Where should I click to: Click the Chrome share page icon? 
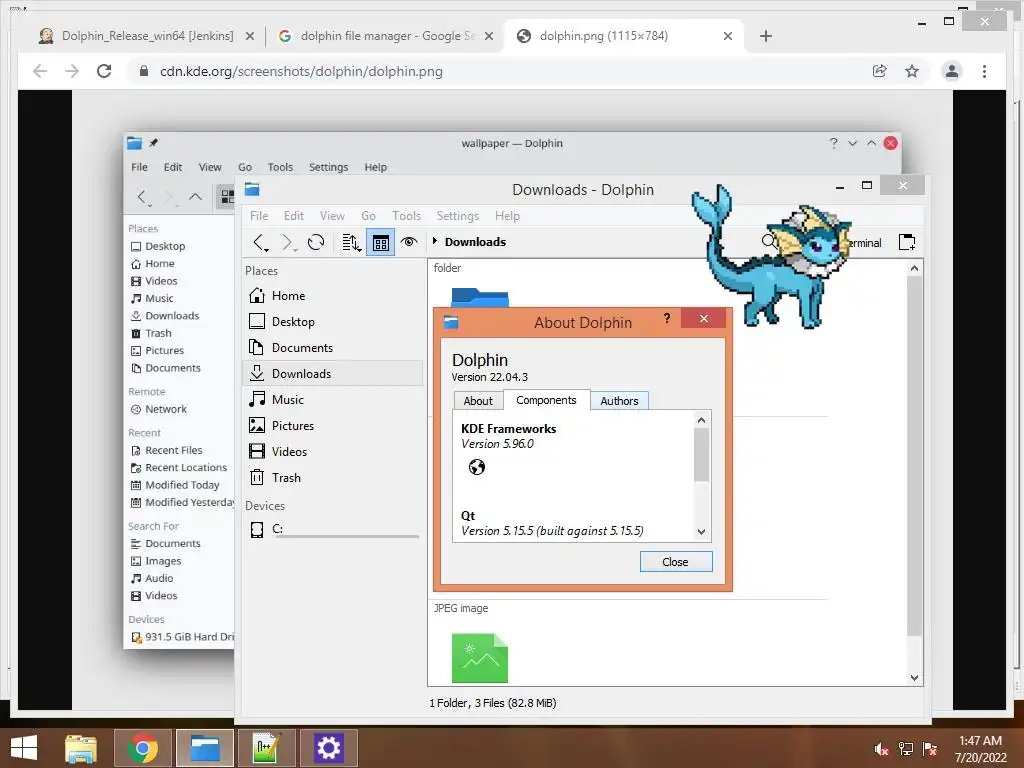pos(880,71)
